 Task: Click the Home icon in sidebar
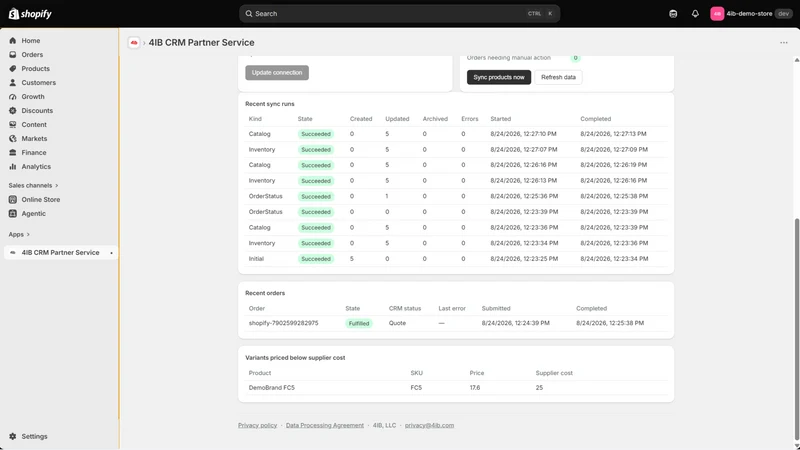[x=13, y=40]
